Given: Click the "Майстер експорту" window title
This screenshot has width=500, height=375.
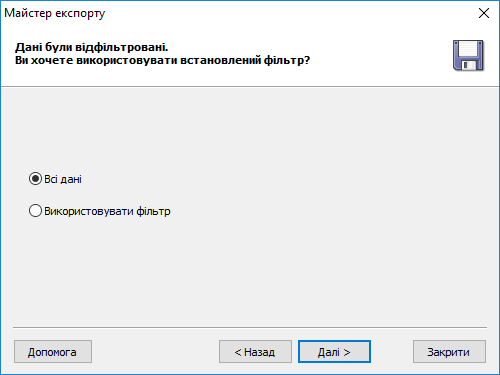Looking at the screenshot, I should point(55,13).
